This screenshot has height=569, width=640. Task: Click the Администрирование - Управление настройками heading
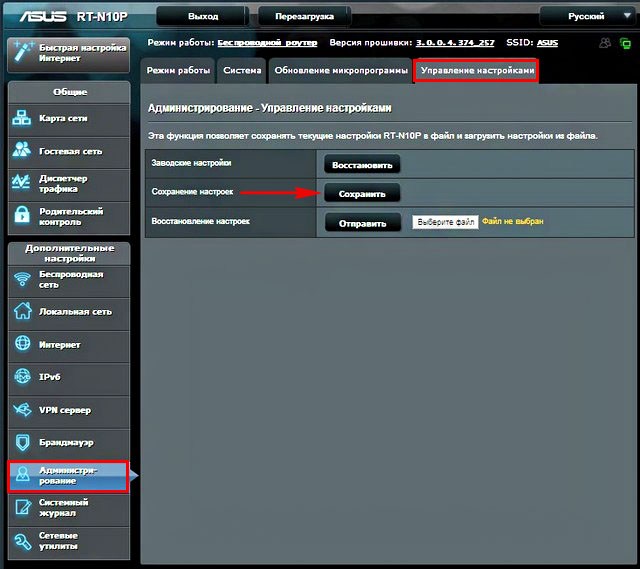[x=269, y=108]
